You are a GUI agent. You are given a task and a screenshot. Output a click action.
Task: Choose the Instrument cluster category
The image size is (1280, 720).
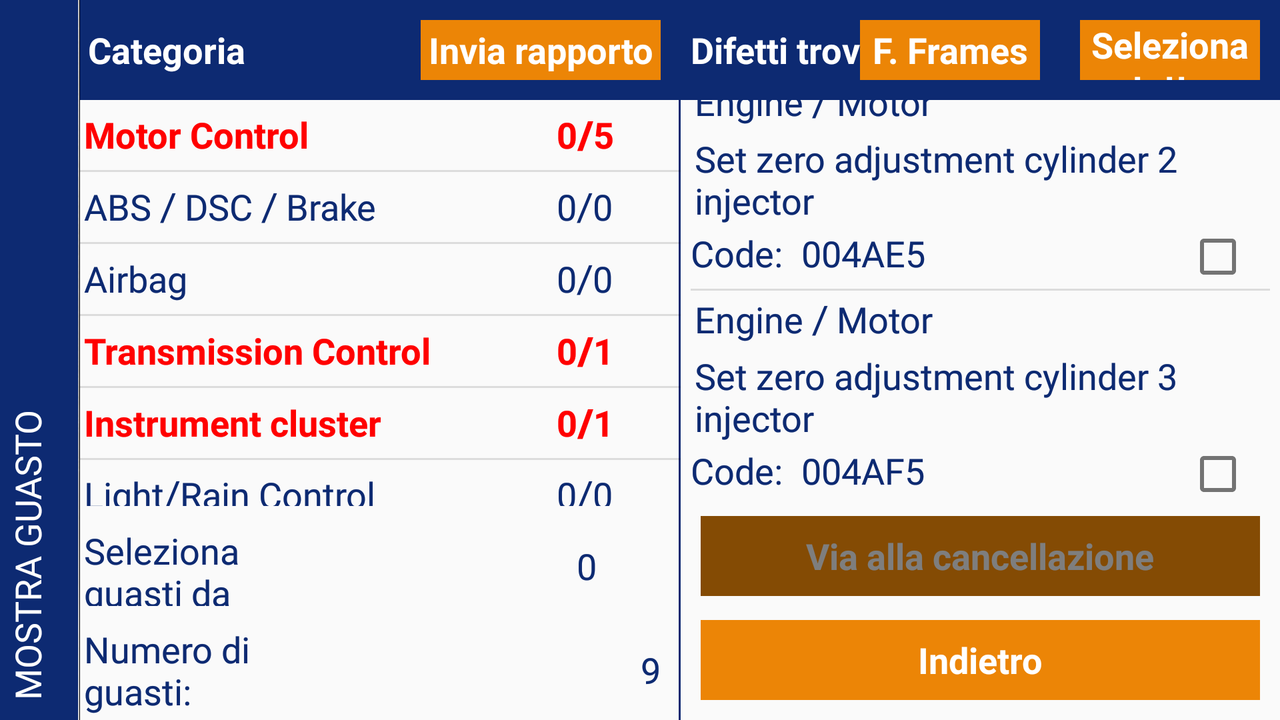233,425
